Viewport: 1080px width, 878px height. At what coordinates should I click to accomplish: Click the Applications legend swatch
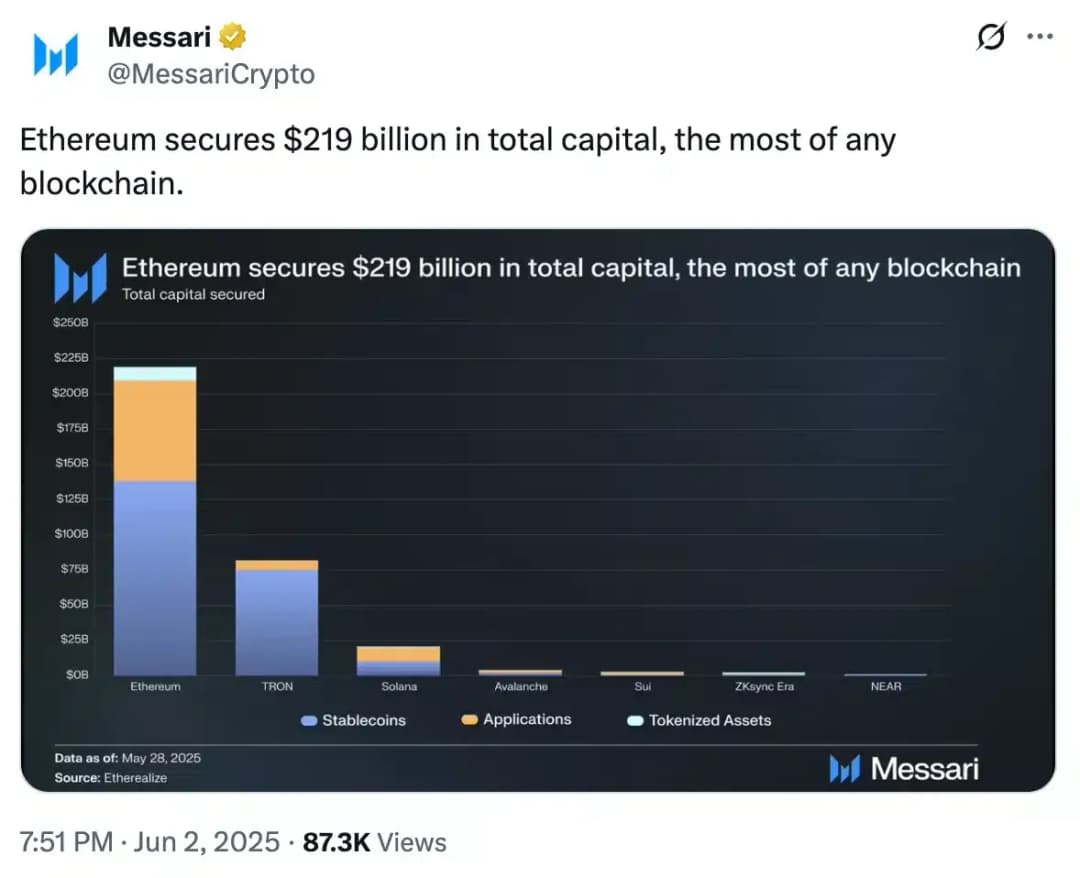(469, 720)
